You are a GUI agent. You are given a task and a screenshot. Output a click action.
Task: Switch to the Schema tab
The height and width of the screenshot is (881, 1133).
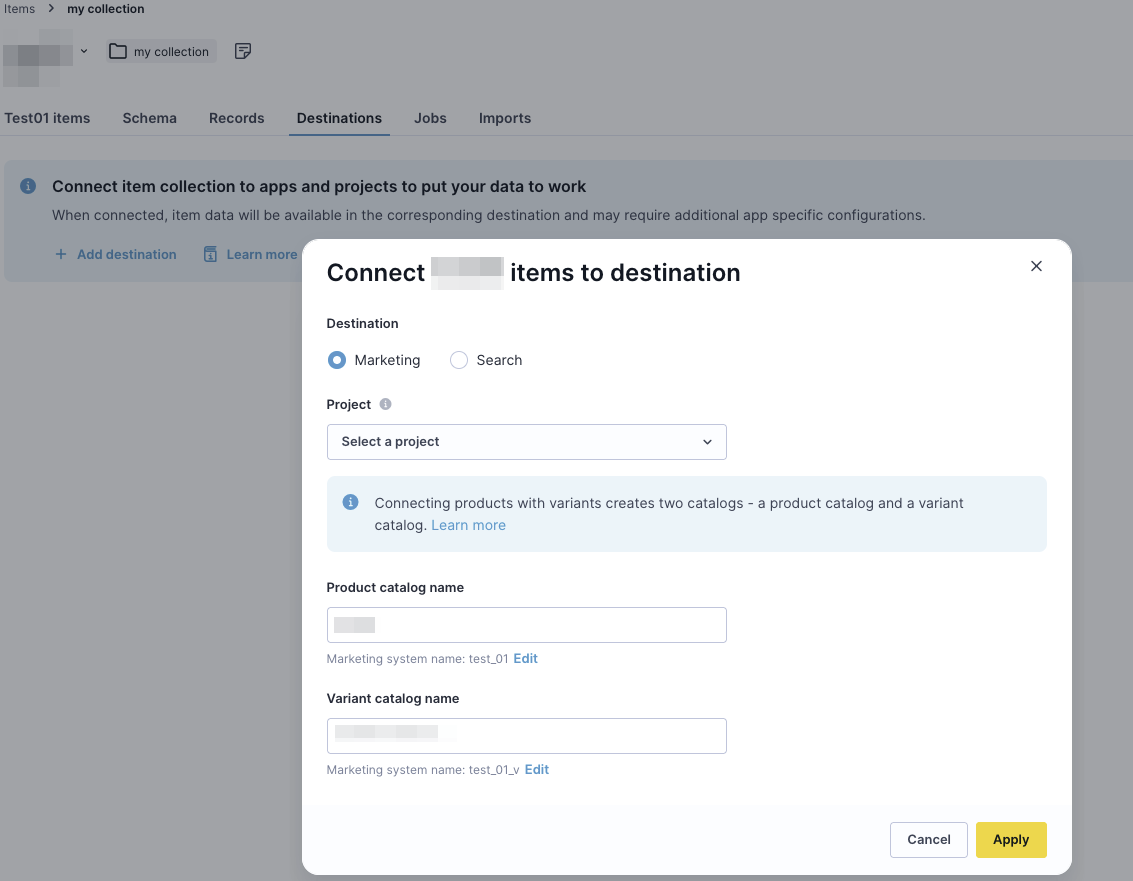pyautogui.click(x=150, y=118)
